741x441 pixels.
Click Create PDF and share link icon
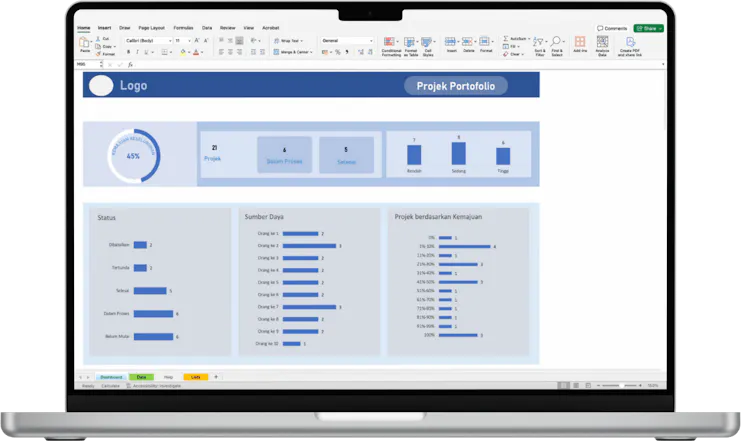630,42
